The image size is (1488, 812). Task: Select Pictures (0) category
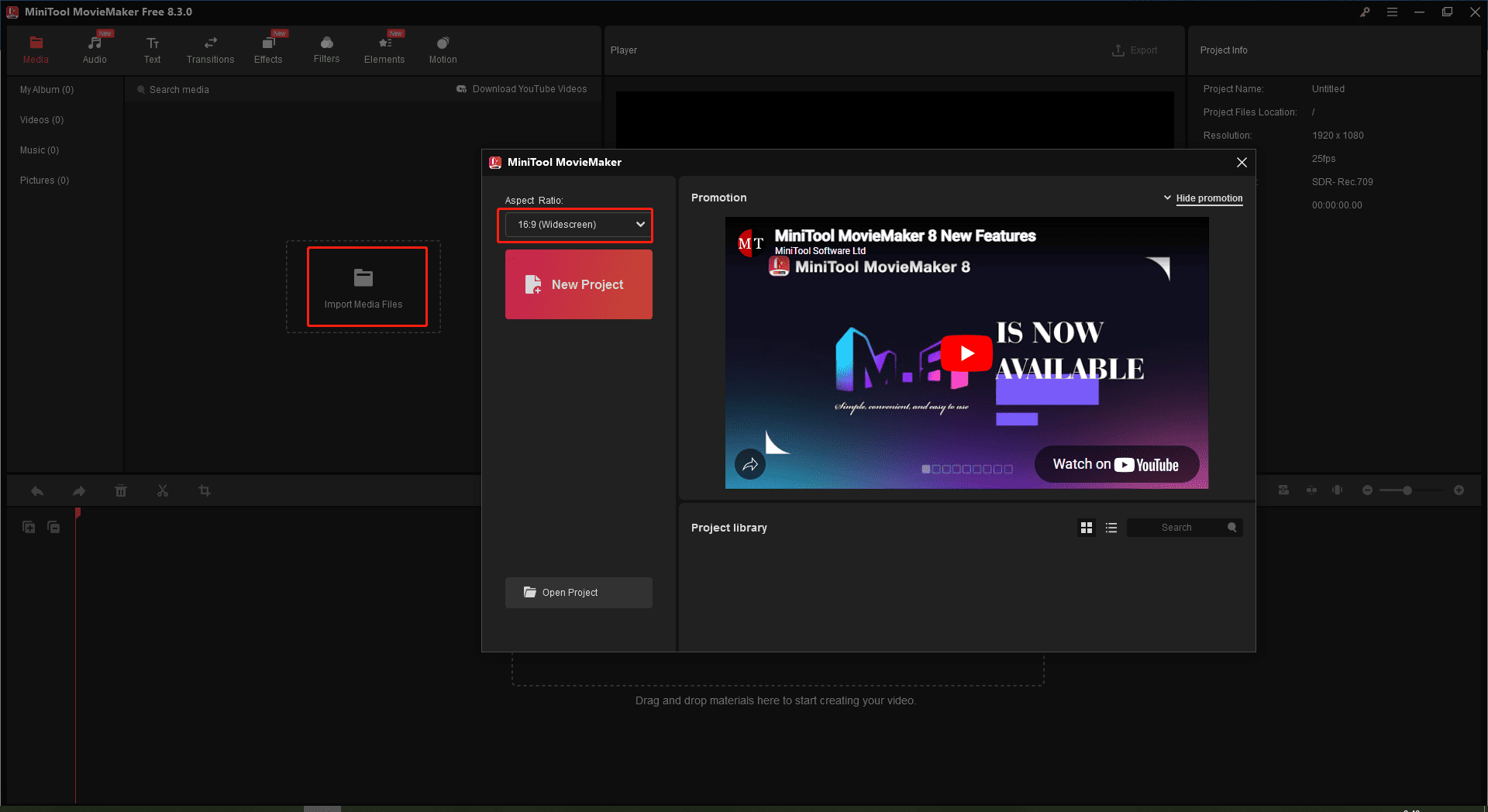[x=44, y=181]
